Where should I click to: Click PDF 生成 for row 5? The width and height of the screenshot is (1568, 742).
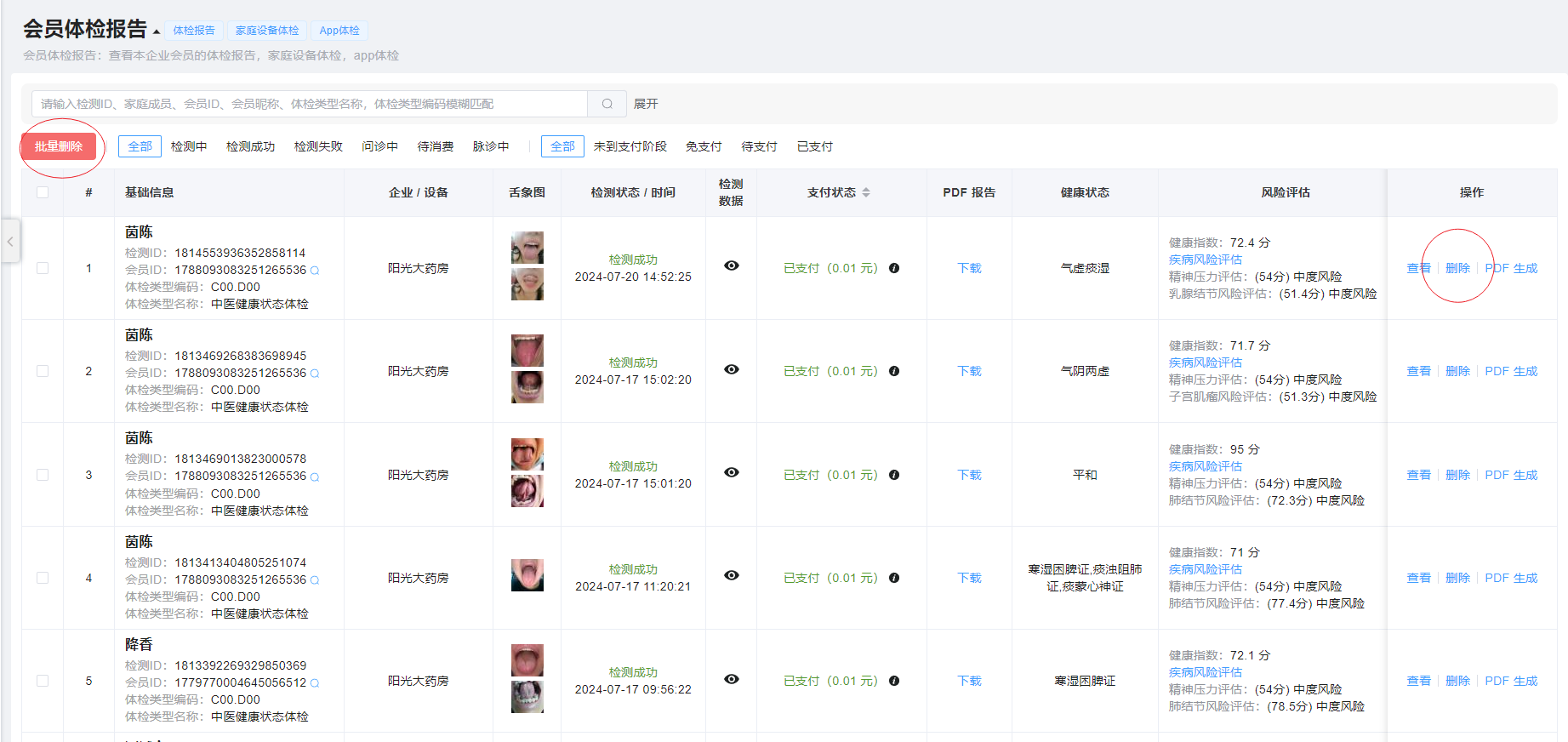tap(1511, 681)
